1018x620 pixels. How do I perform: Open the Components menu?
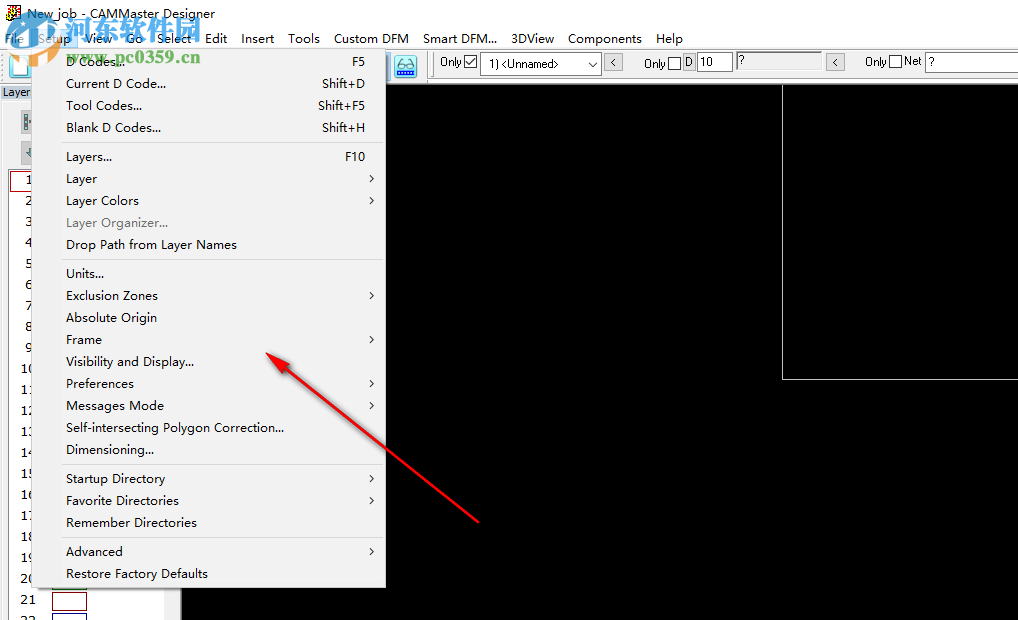pos(604,38)
